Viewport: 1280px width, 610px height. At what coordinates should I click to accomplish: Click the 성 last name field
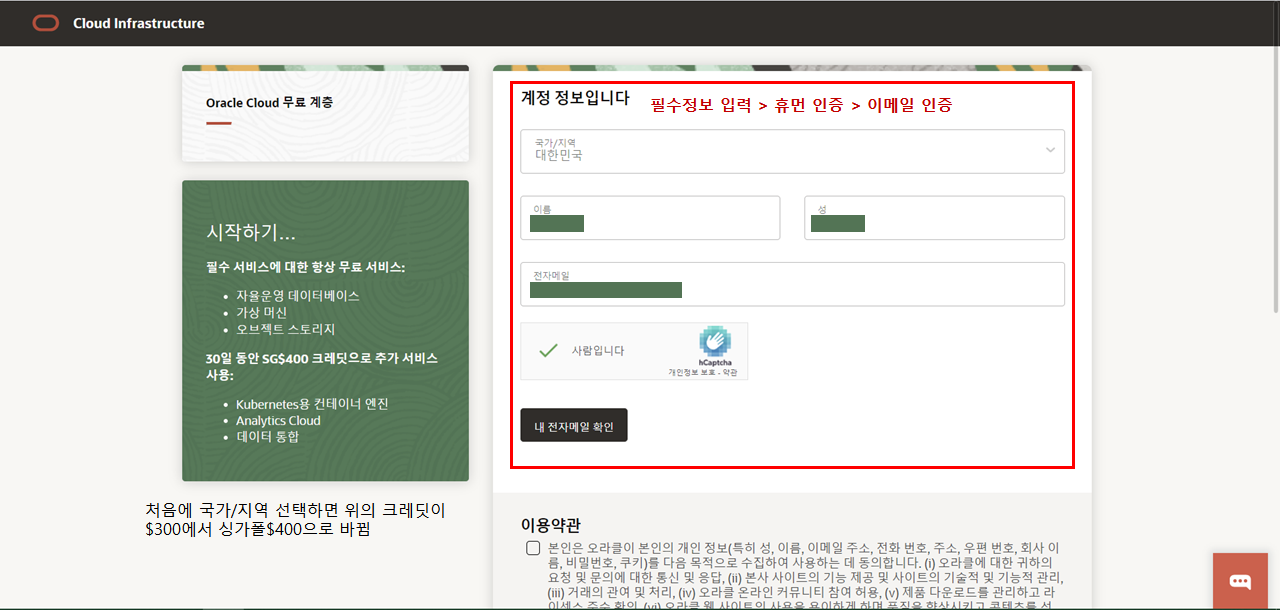click(934, 218)
